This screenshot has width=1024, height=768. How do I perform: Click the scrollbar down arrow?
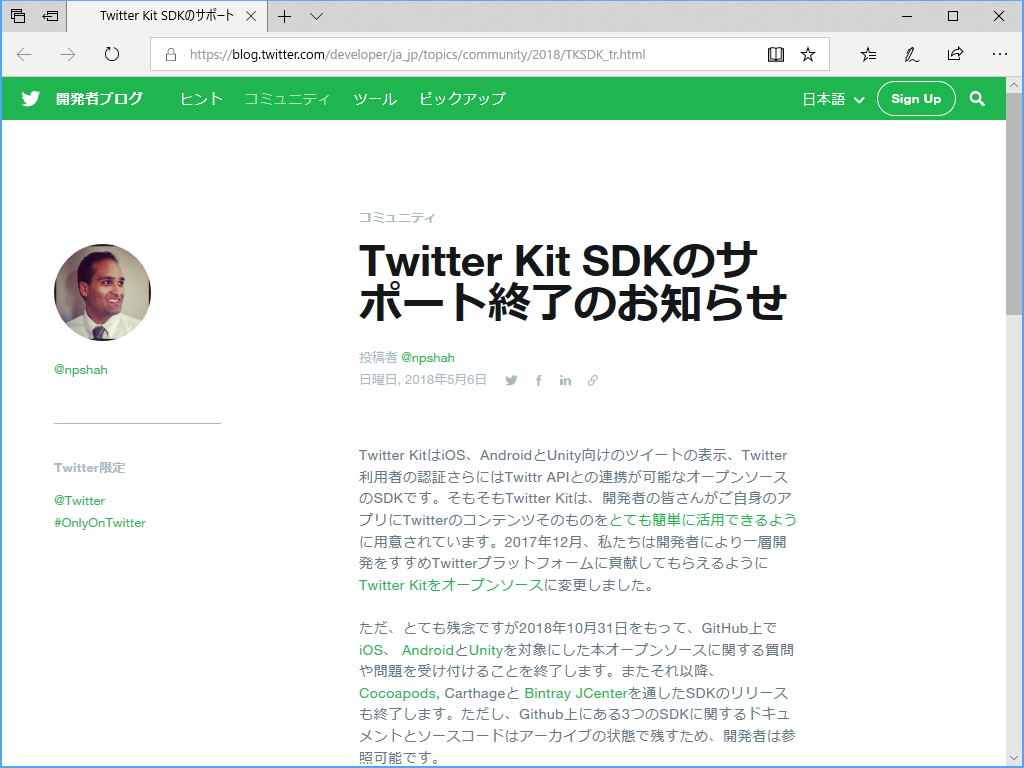pos(1014,758)
